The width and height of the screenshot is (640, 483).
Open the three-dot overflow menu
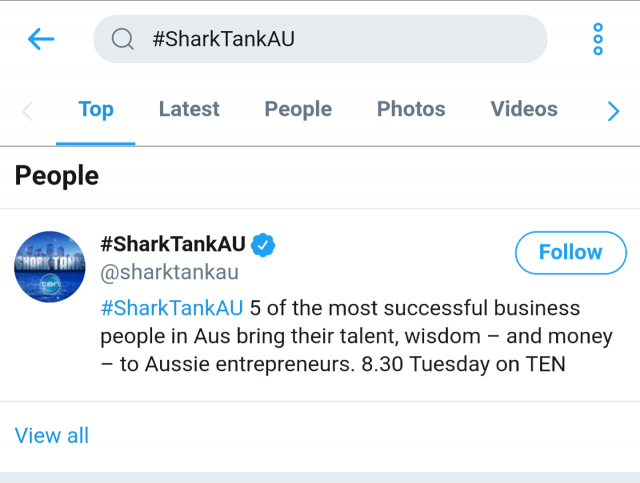click(x=598, y=39)
